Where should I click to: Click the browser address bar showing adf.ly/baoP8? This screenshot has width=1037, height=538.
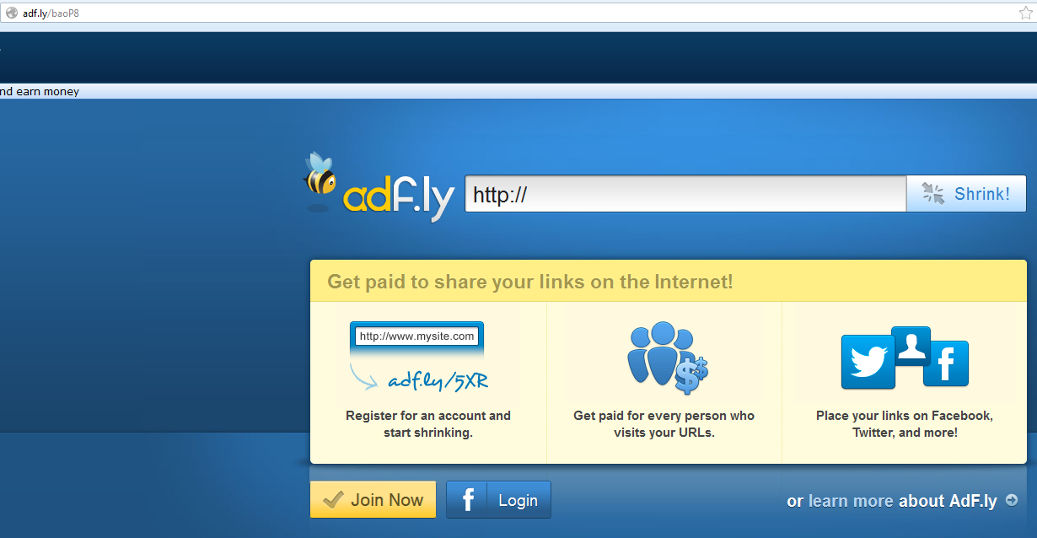pyautogui.click(x=518, y=13)
